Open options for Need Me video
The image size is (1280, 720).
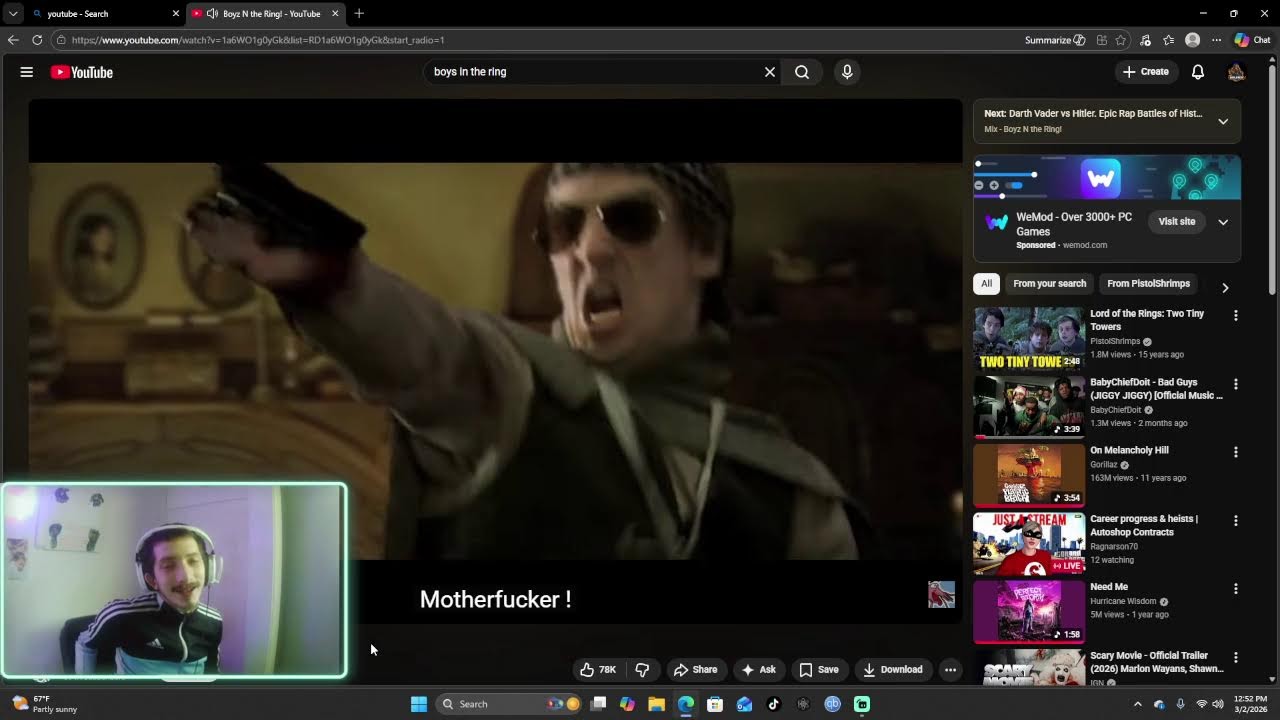coord(1236,589)
